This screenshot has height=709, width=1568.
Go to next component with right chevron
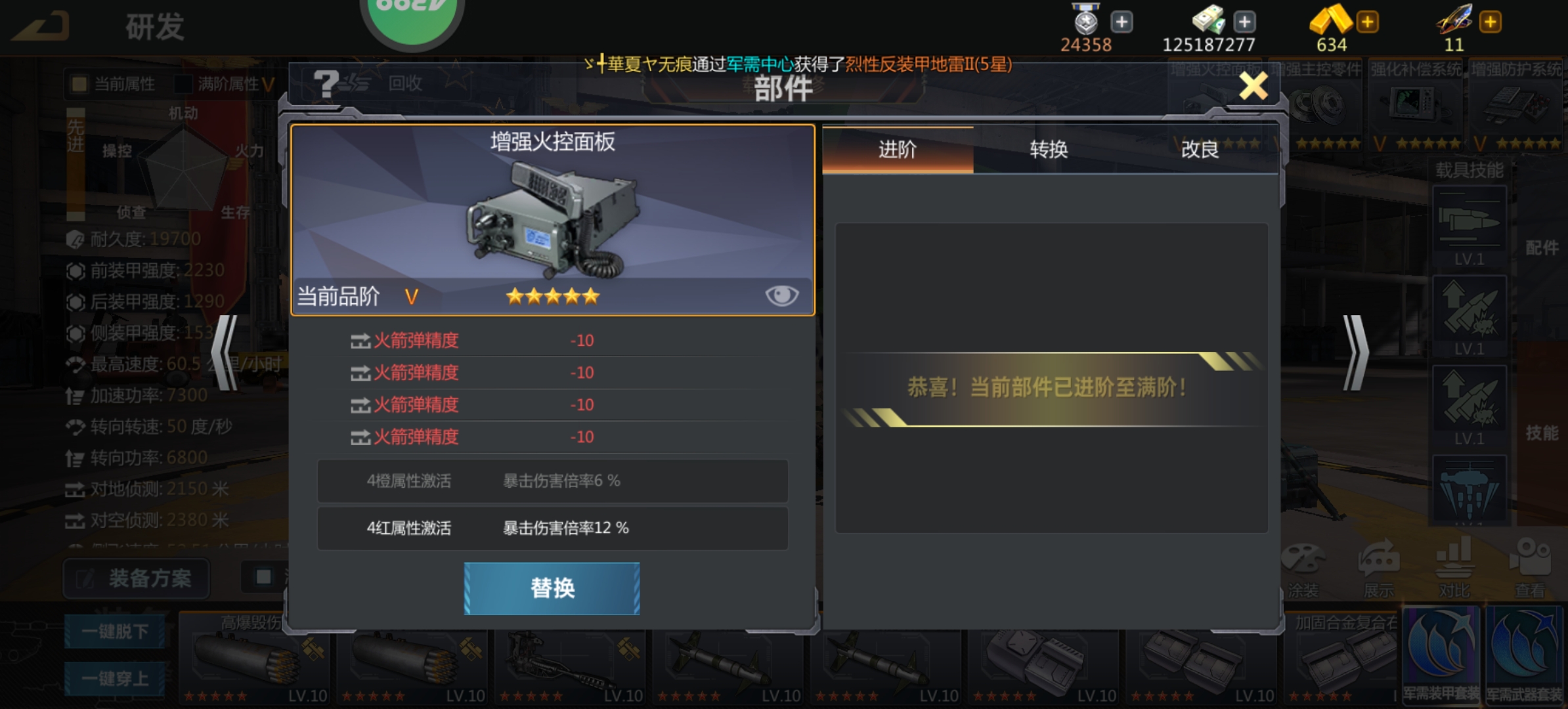pyautogui.click(x=1355, y=353)
